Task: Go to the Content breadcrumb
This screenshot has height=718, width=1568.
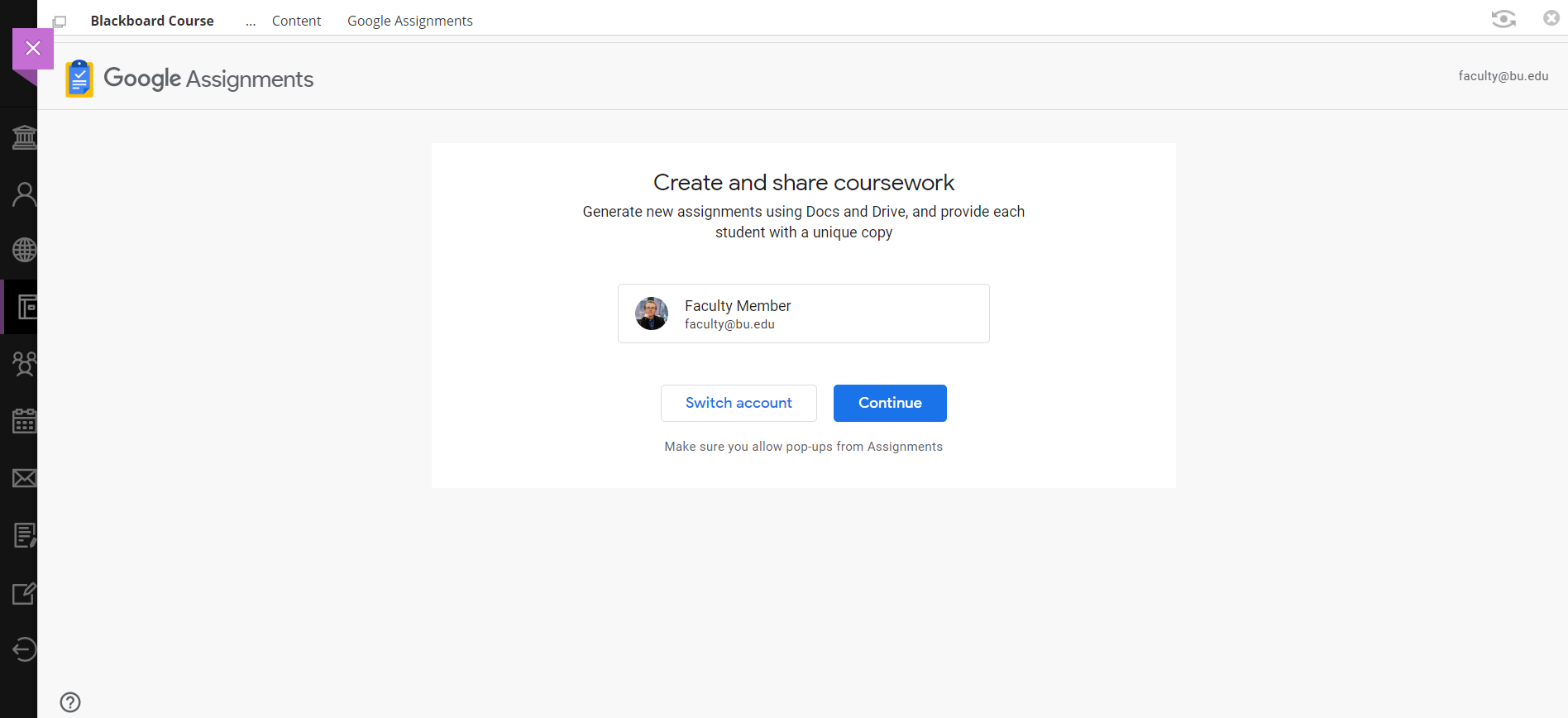Action: 296,21
